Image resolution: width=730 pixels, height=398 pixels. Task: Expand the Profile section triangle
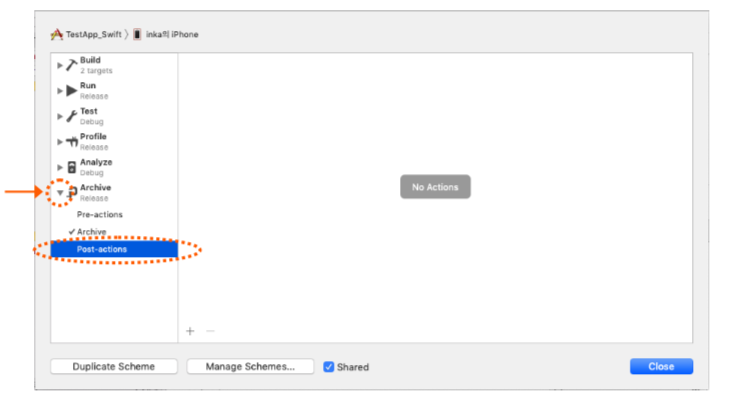(x=60, y=142)
